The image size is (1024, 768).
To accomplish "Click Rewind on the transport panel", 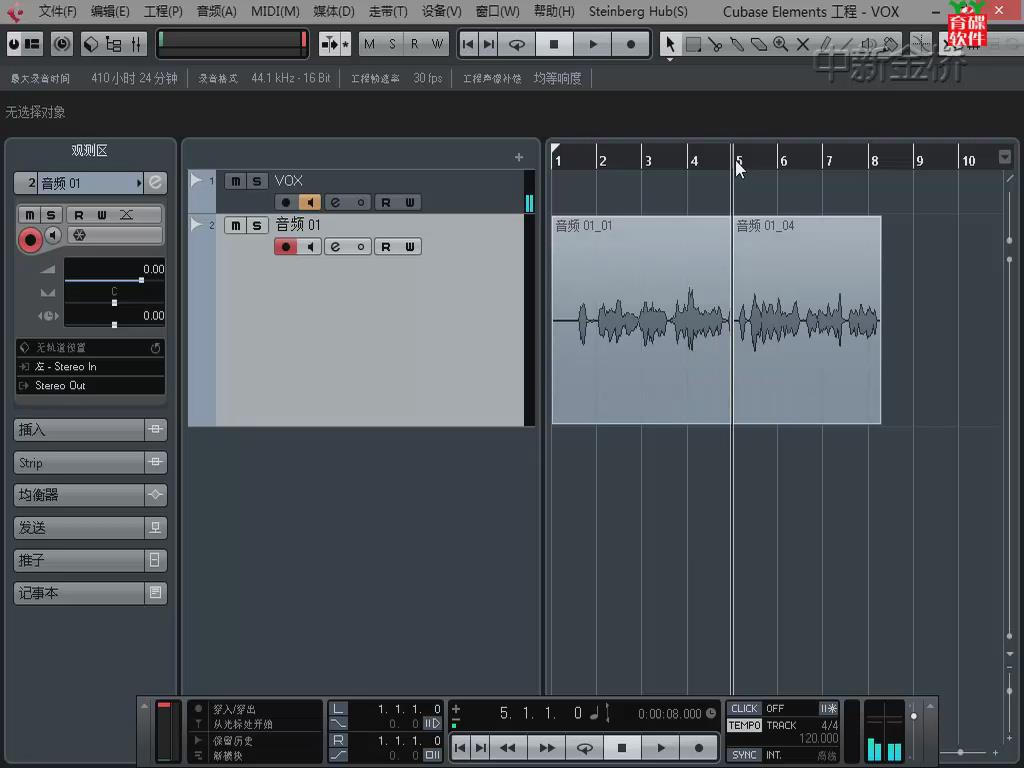I will (507, 748).
